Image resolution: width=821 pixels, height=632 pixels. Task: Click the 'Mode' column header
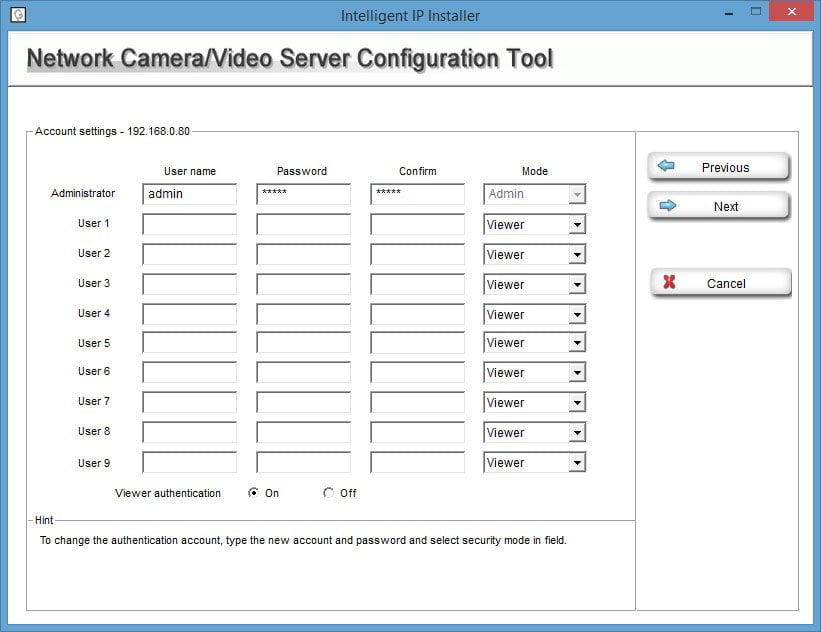pos(535,171)
